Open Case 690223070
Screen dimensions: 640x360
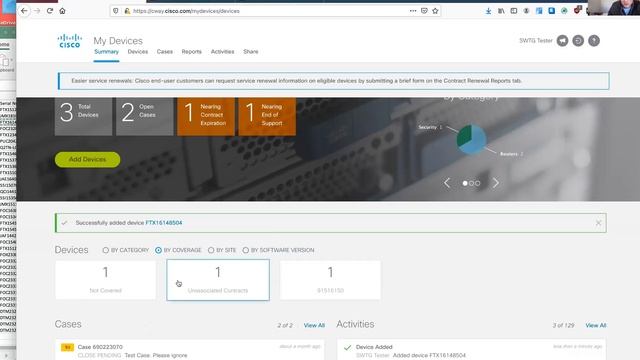pyautogui.click(x=100, y=347)
